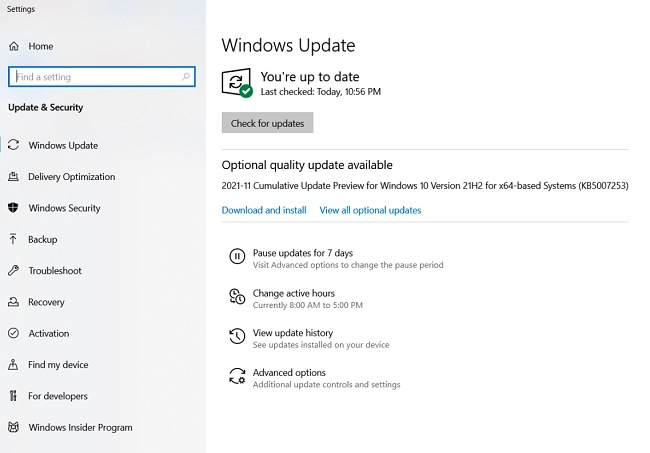Open the Recovery settings

[x=46, y=302]
